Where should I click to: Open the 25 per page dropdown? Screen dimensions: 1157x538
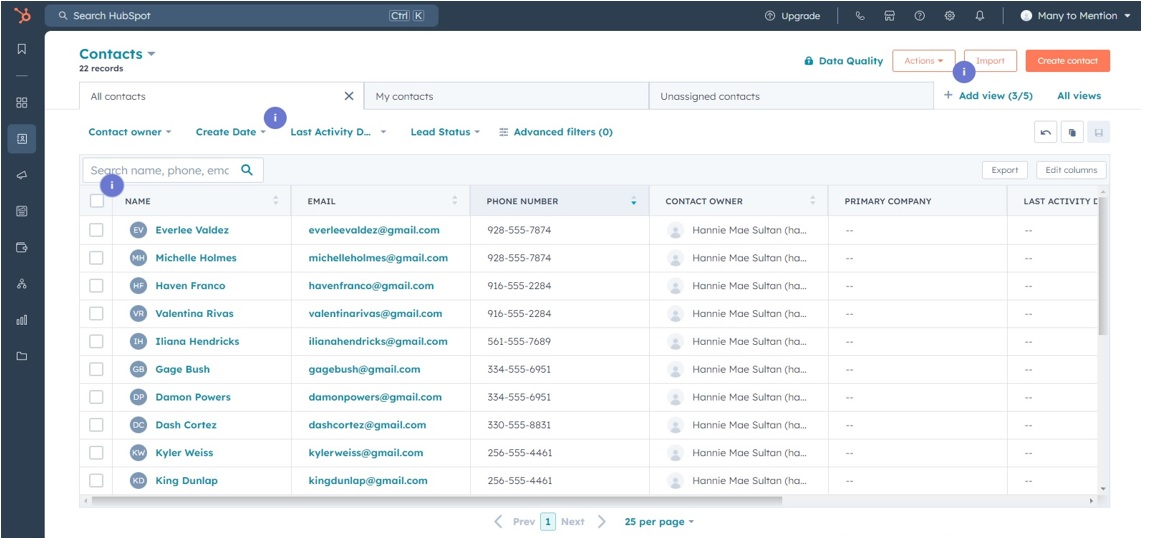(660, 522)
